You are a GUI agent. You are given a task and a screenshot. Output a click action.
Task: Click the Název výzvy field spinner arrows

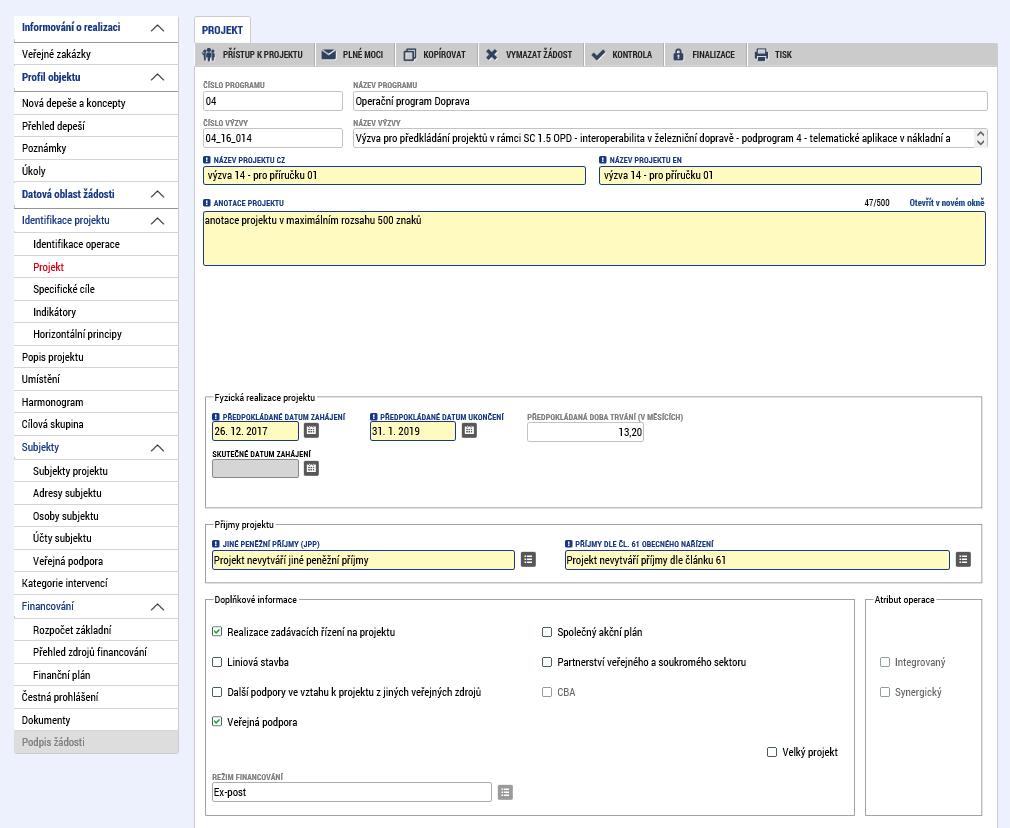pyautogui.click(x=980, y=138)
